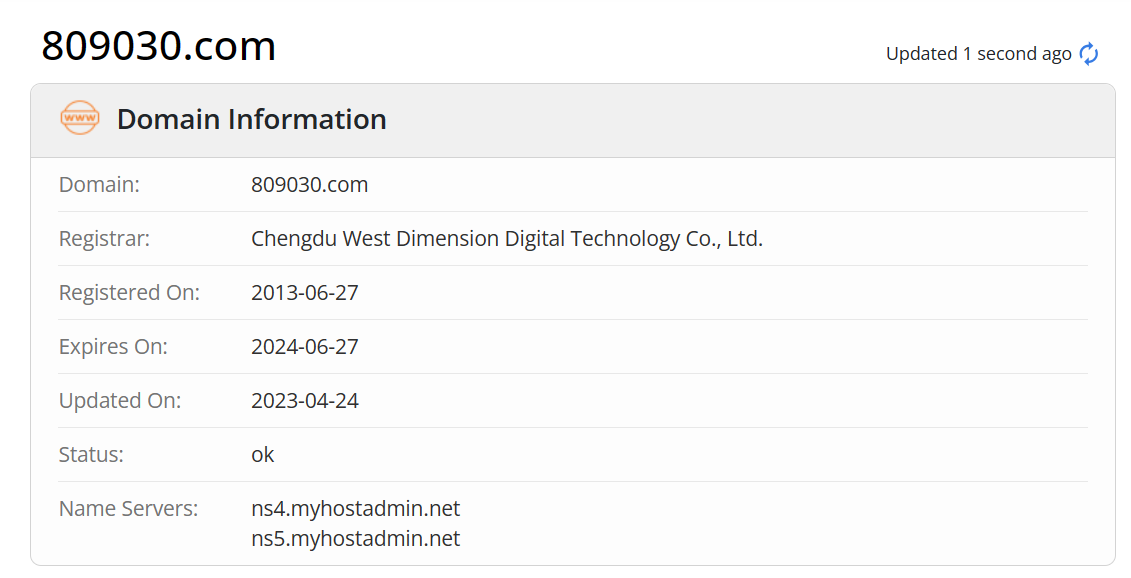Select the 809030.com heading
The image size is (1131, 578).
pos(158,46)
